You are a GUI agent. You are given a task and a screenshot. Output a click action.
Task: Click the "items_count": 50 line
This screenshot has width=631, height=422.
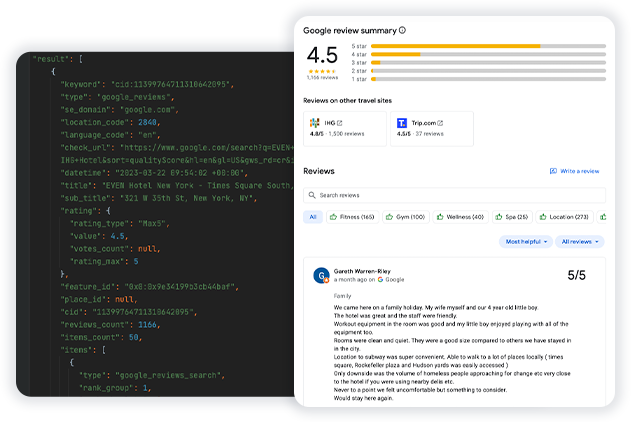click(101, 338)
